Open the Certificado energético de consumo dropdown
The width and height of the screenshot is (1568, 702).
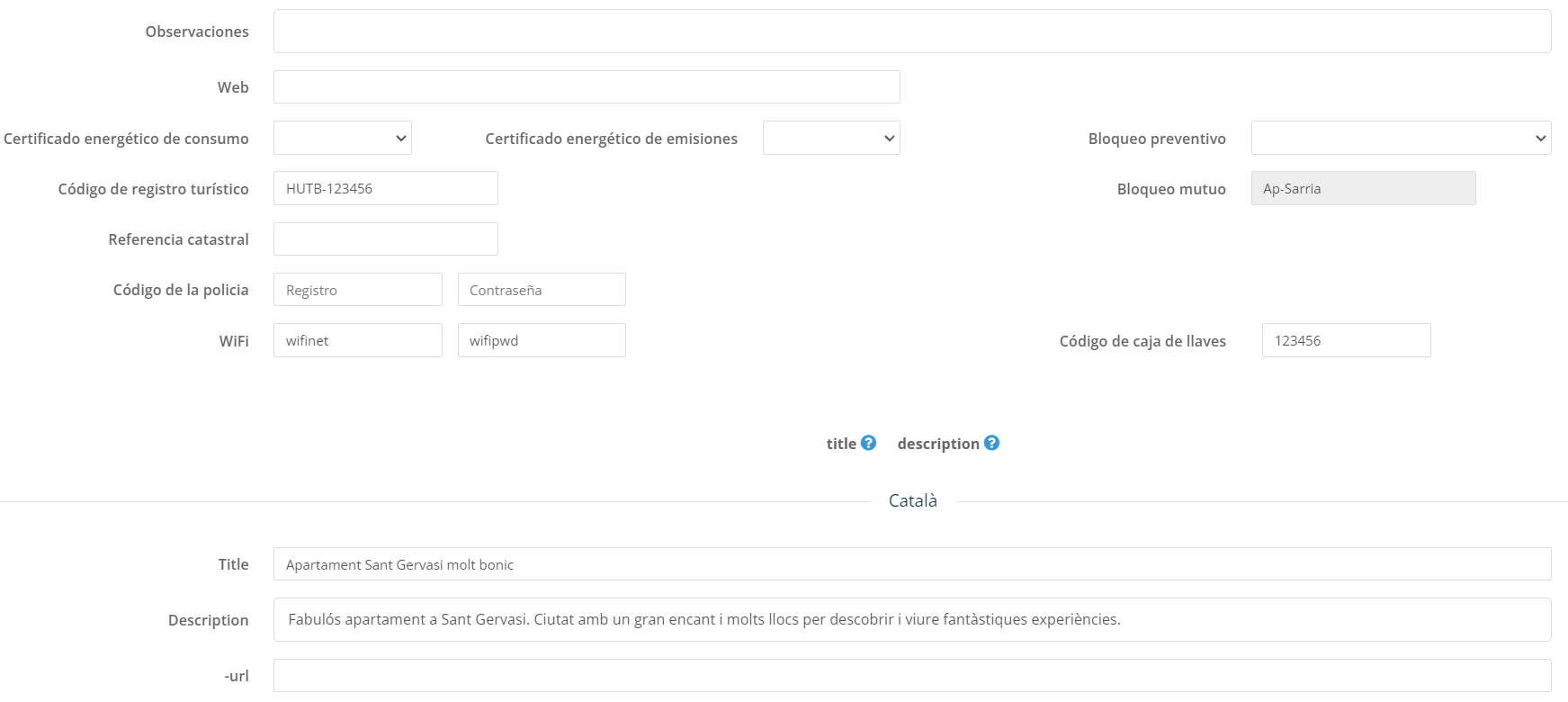tap(342, 138)
